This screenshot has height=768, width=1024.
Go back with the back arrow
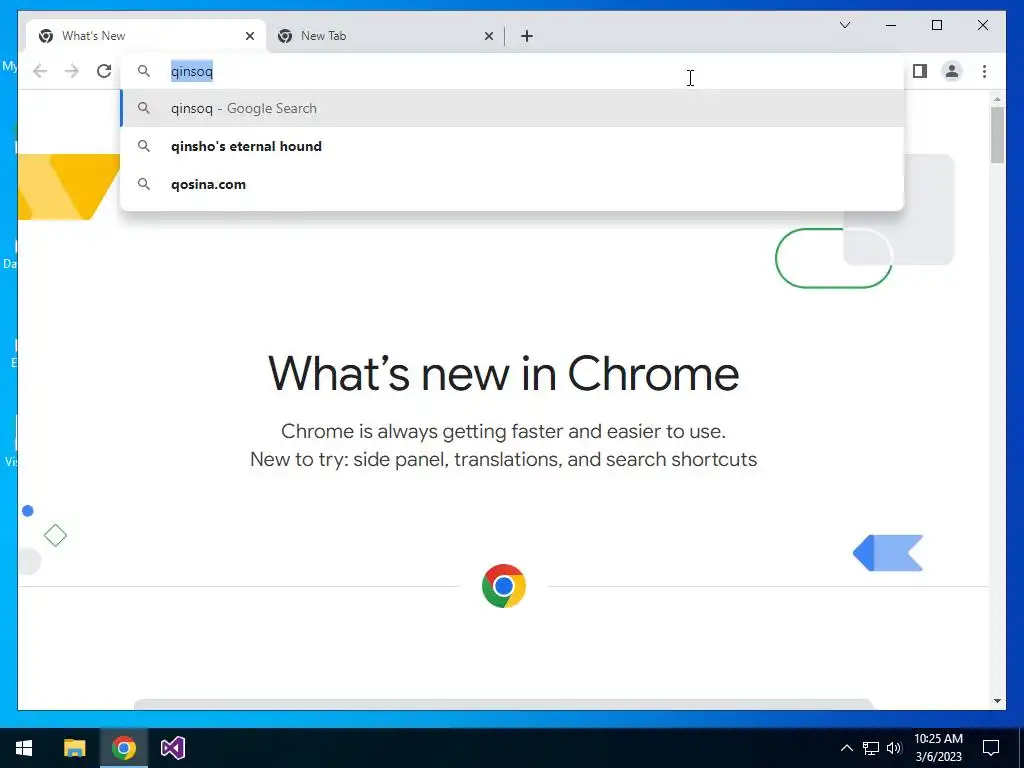pyautogui.click(x=40, y=71)
